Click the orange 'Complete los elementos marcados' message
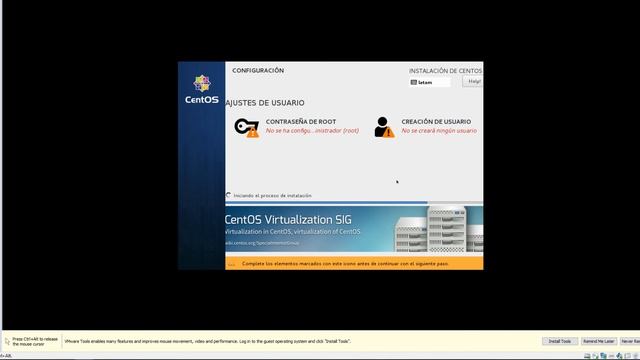The height and width of the screenshot is (360, 640). (x=345, y=264)
